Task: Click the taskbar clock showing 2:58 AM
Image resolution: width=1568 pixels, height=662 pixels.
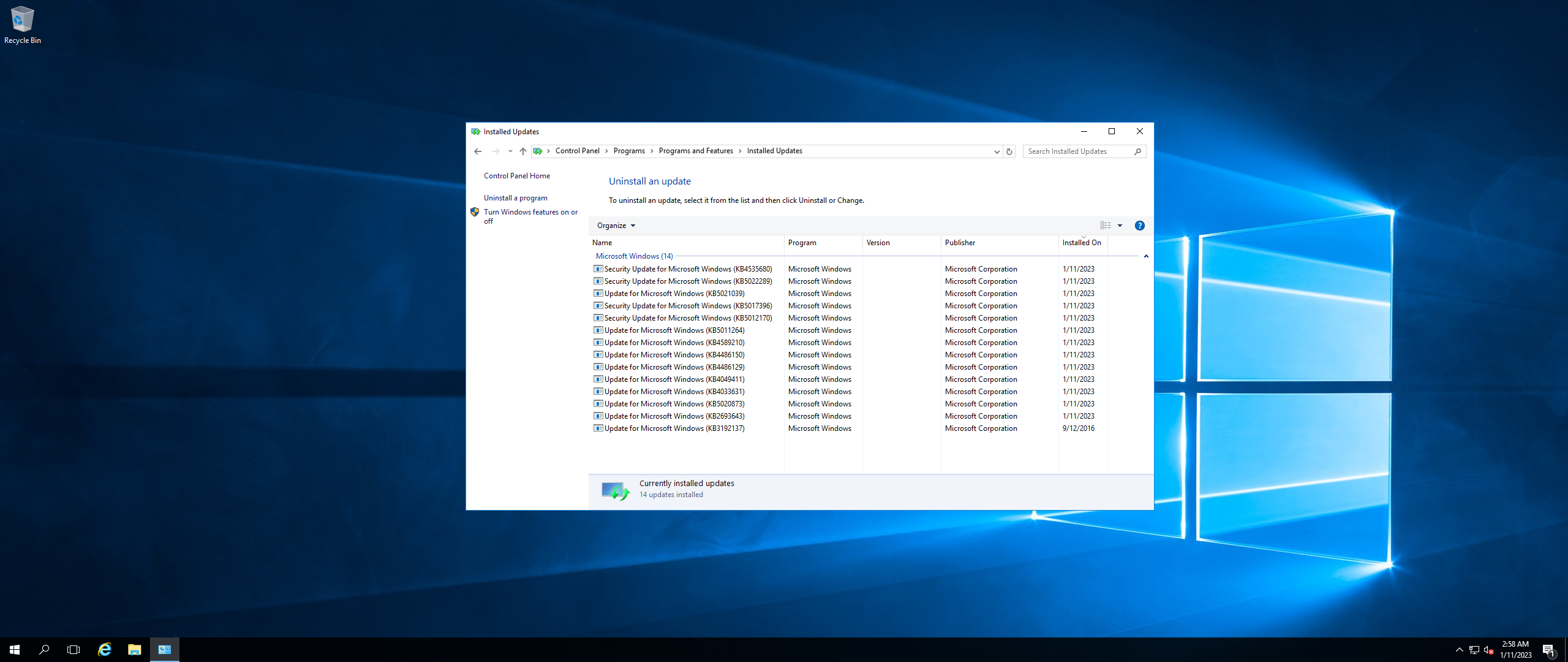Action: (x=1515, y=650)
